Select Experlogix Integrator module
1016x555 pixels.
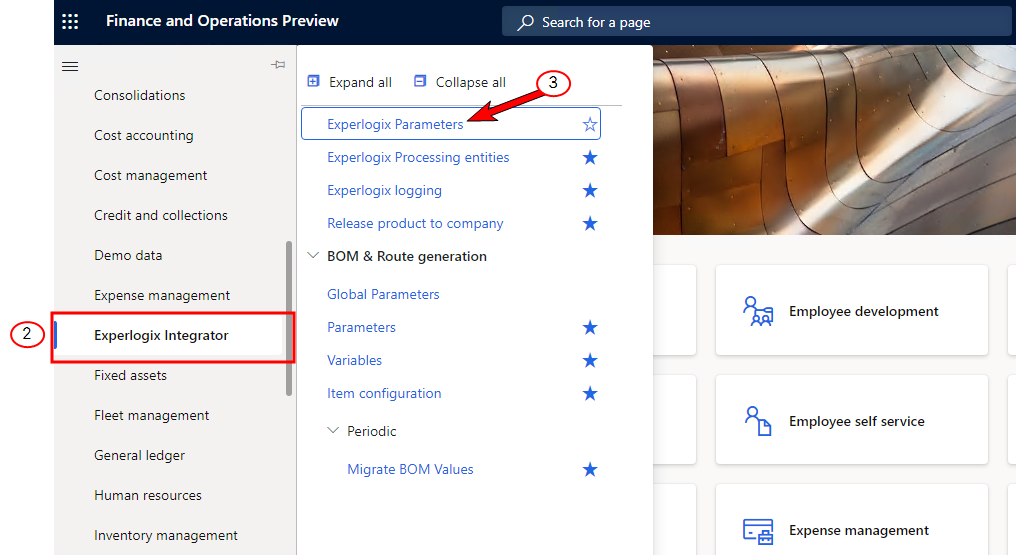coord(161,335)
